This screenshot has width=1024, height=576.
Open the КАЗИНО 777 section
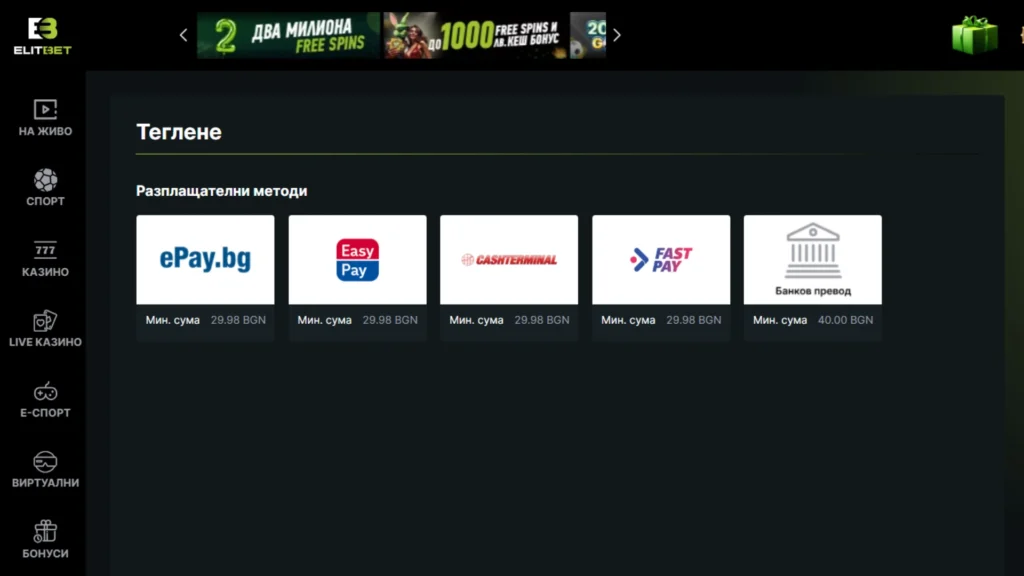click(45, 259)
